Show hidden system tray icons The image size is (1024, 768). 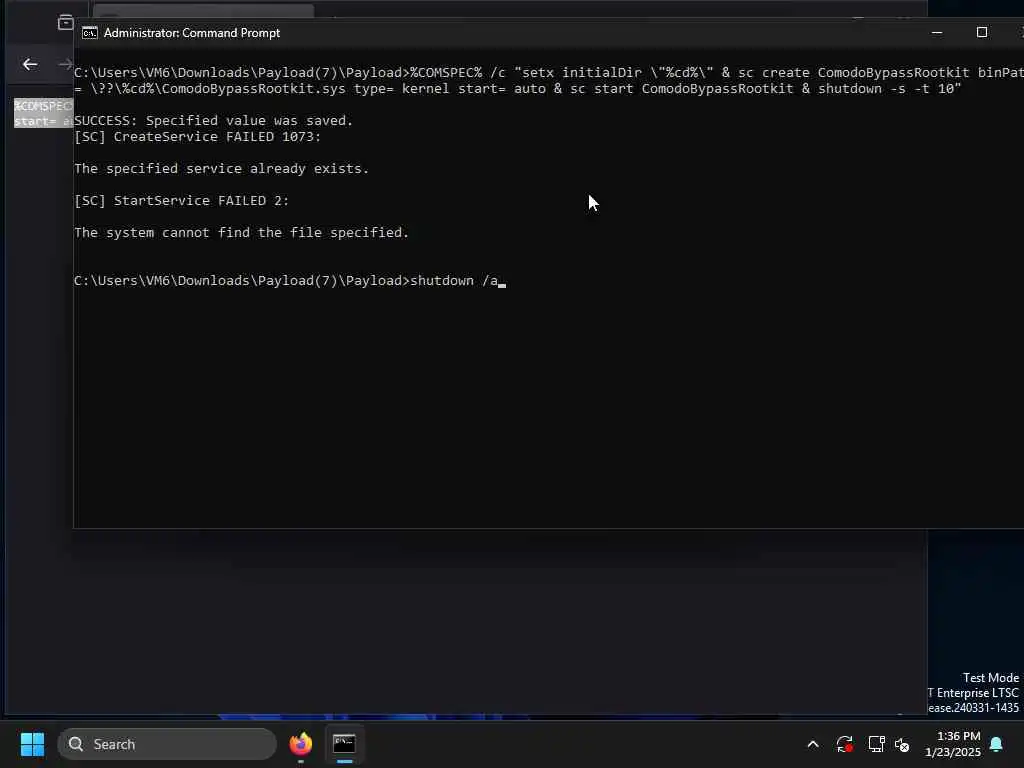813,744
